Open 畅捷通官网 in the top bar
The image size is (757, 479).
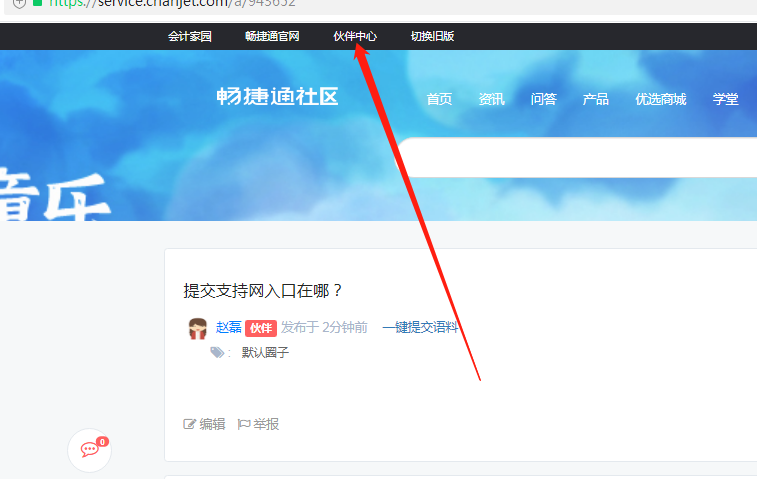(272, 36)
